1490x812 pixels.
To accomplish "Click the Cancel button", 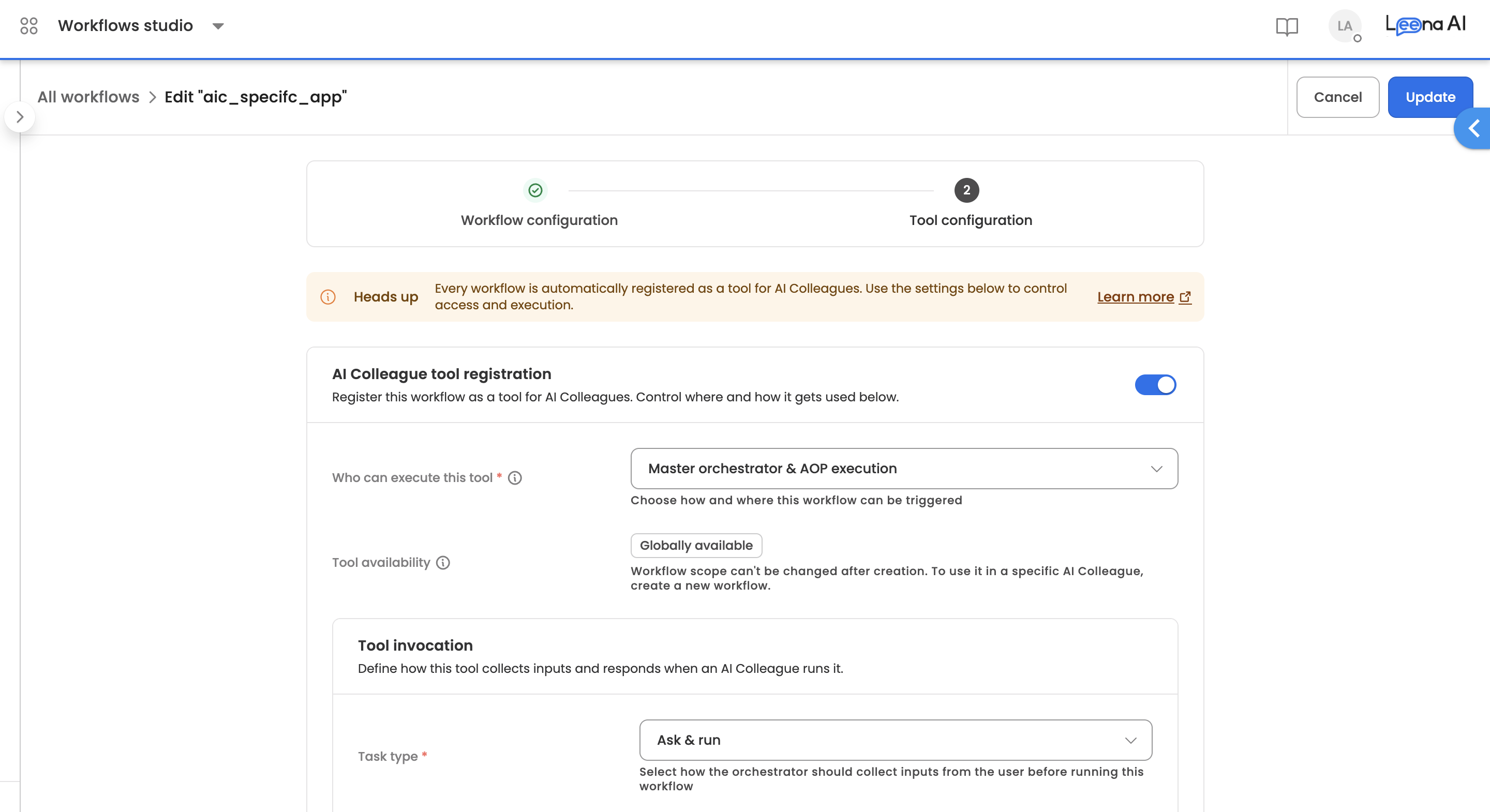I will pos(1337,97).
